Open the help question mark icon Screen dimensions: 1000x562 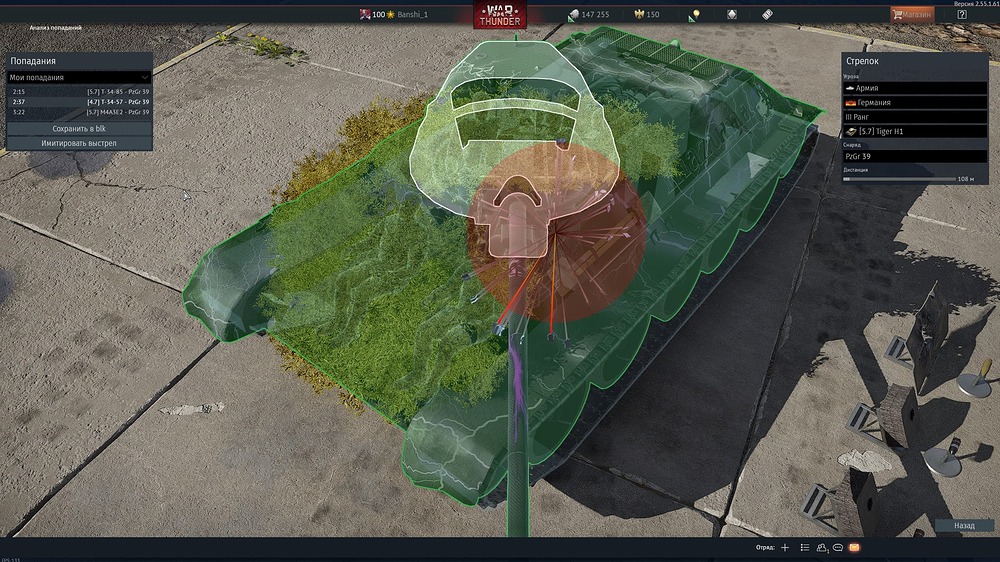pos(962,15)
